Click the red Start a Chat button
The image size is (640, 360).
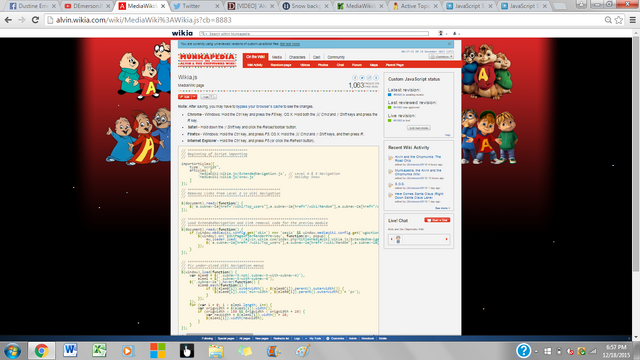437,220
